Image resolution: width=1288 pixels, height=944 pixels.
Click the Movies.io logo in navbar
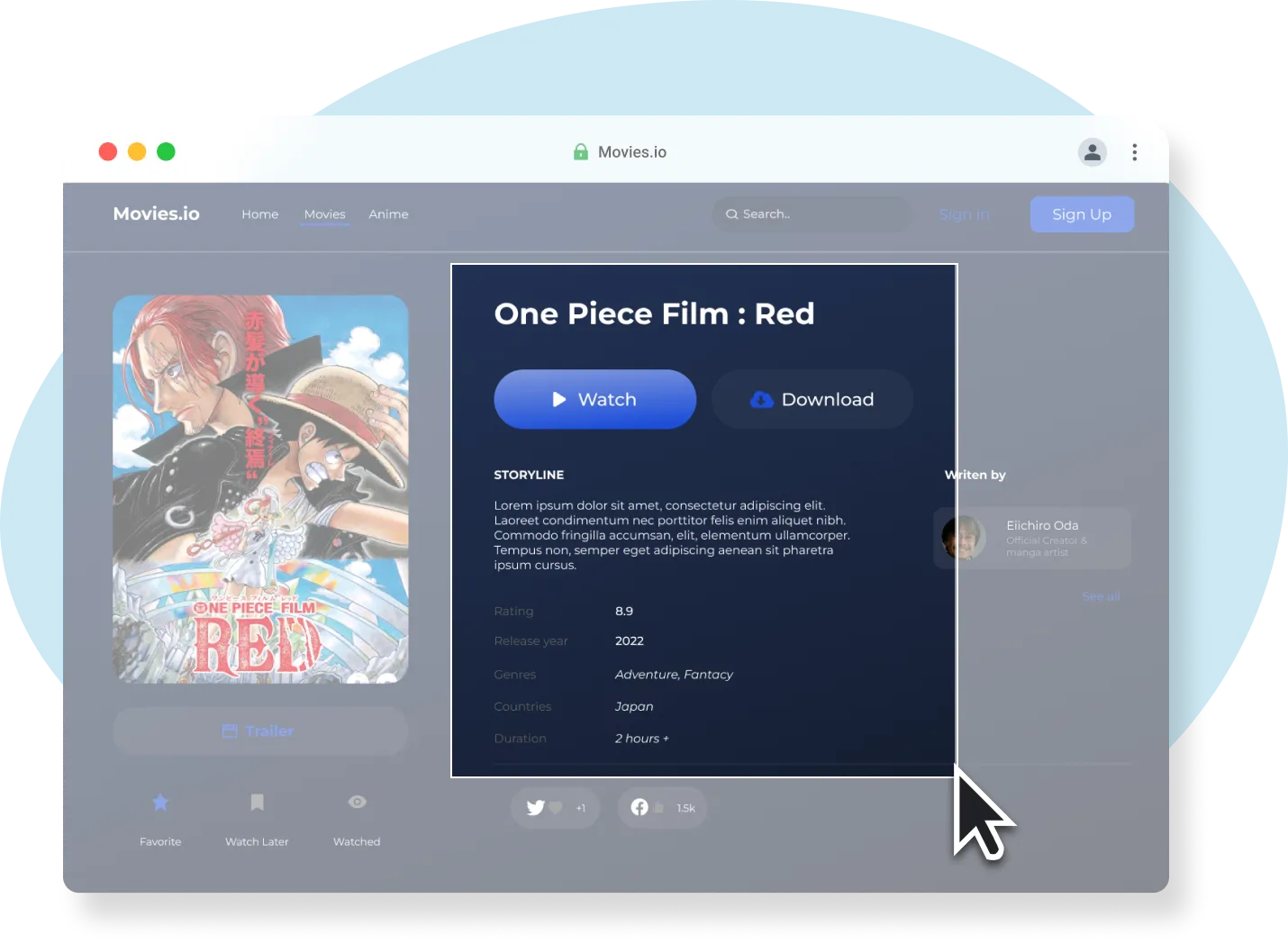click(x=157, y=213)
